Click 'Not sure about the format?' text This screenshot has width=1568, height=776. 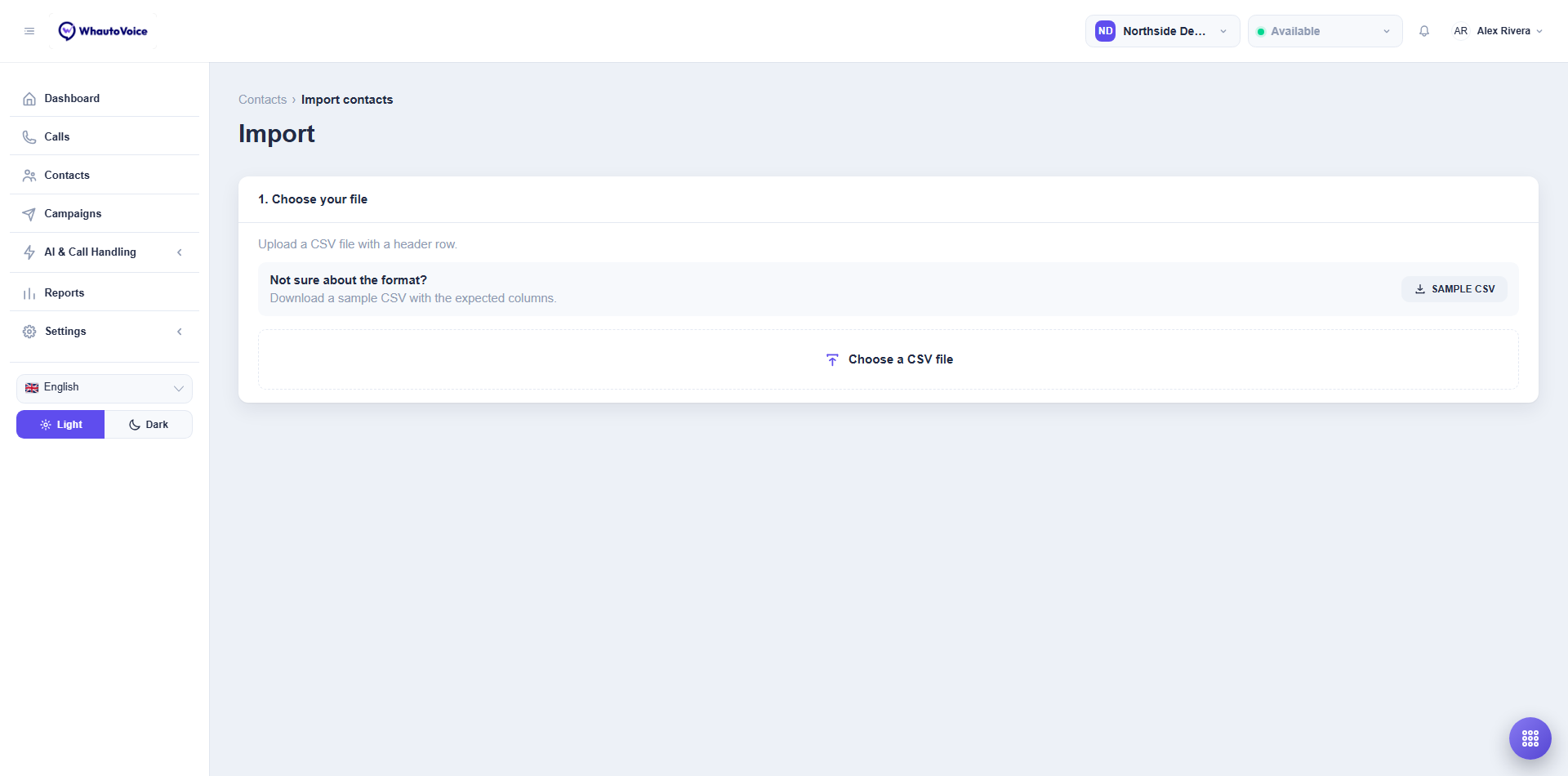tap(349, 280)
